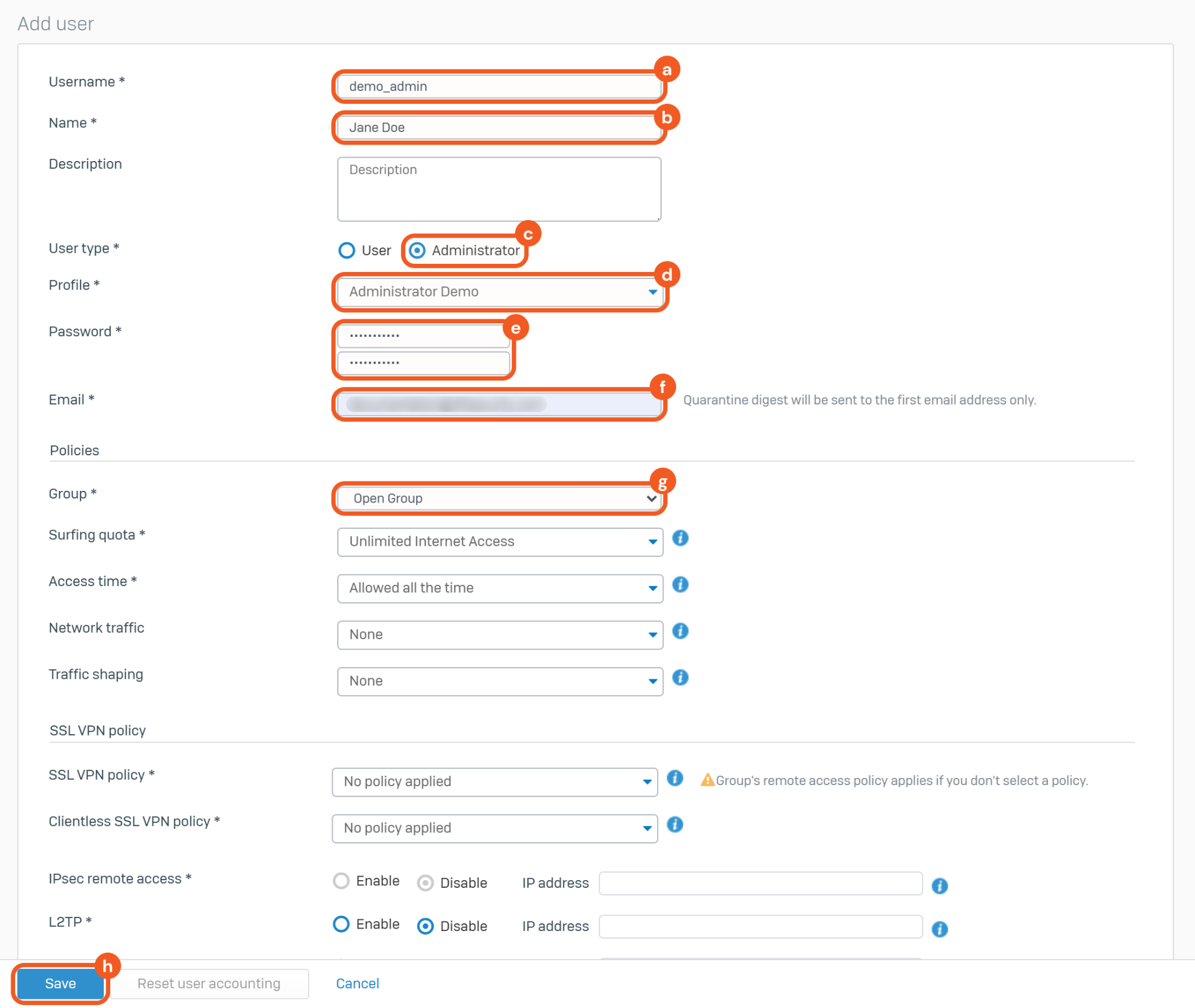1195x1008 pixels.
Task: Click the SSL VPN policy info icon
Action: [675, 778]
